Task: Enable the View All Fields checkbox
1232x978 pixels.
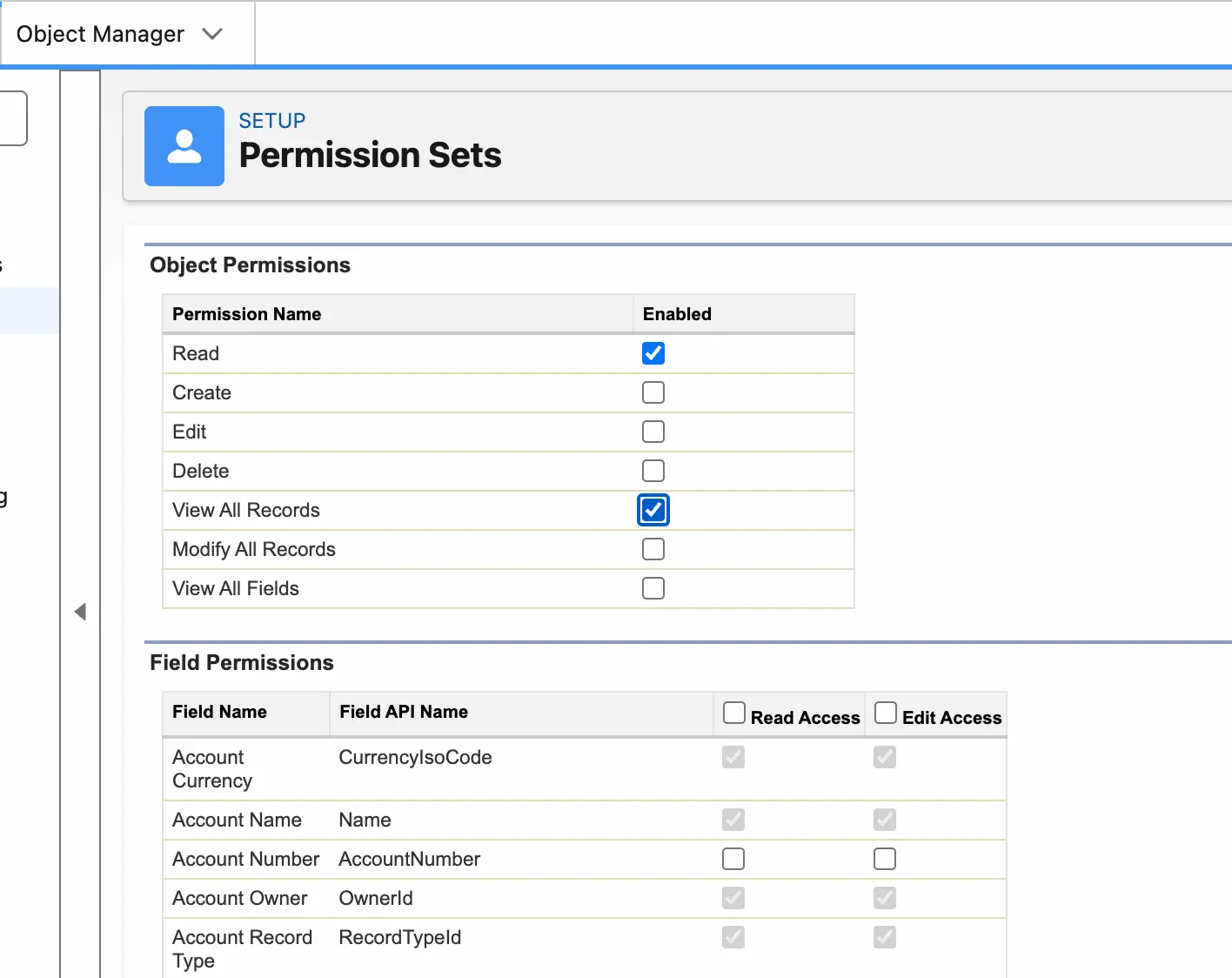Action: pyautogui.click(x=653, y=588)
